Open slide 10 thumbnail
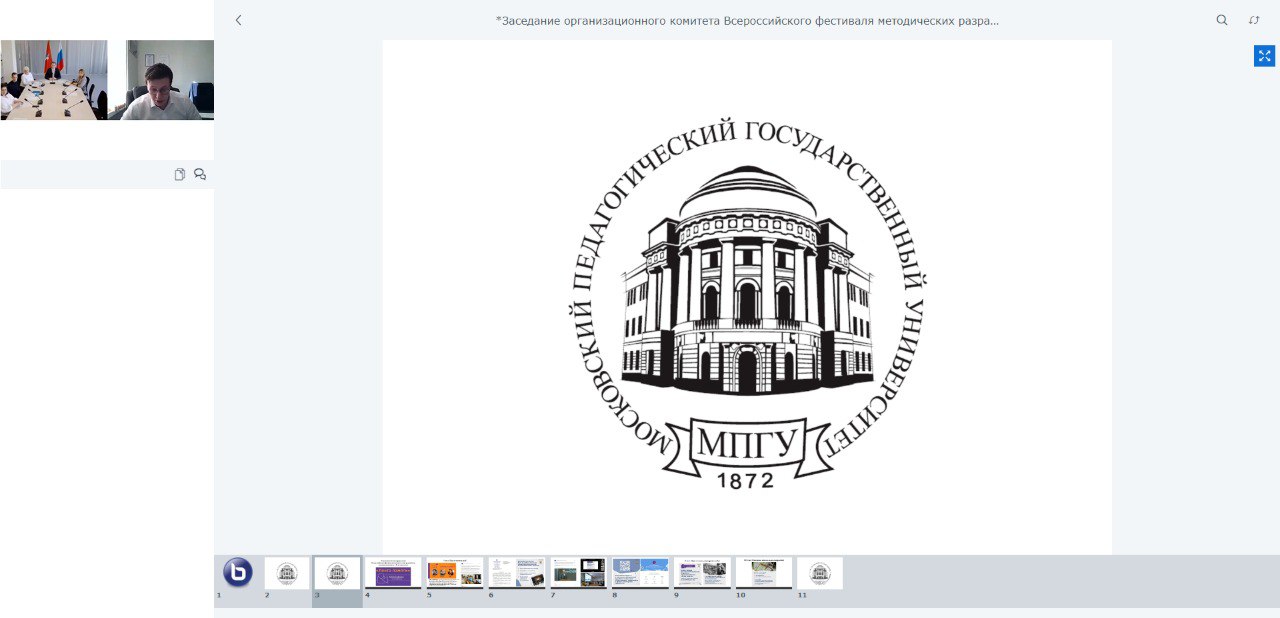The height and width of the screenshot is (618, 1280). point(764,573)
